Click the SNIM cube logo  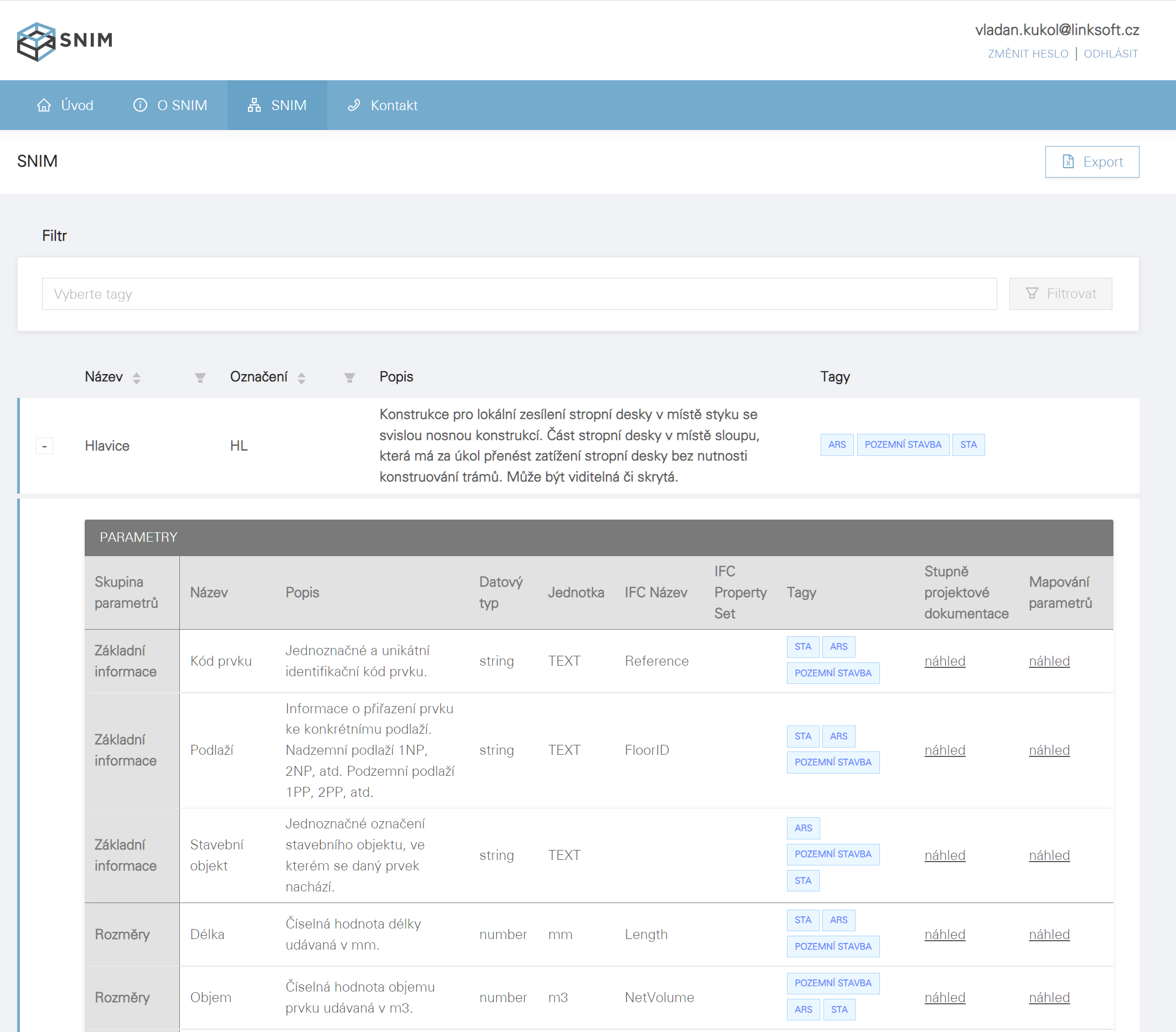click(x=36, y=42)
